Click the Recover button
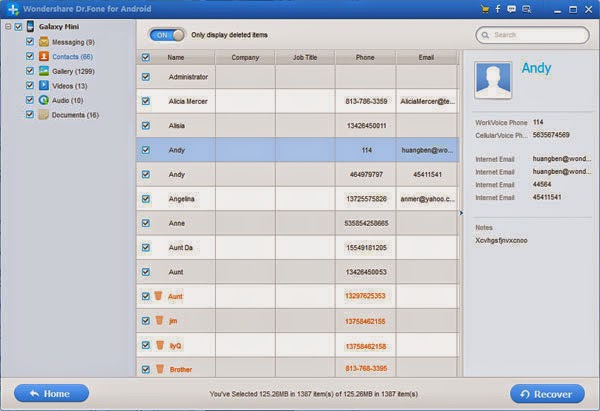600x411 pixels. pyautogui.click(x=547, y=394)
